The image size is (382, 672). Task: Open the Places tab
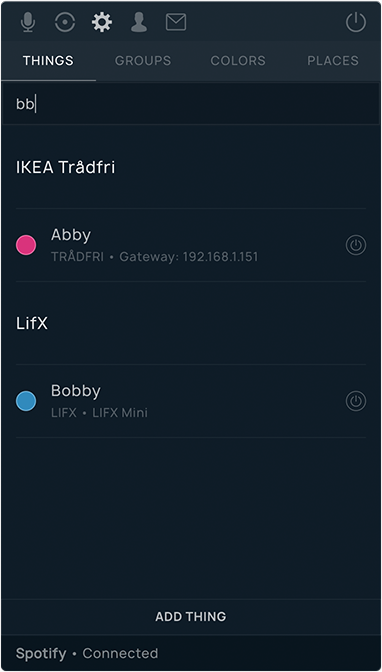pyautogui.click(x=333, y=61)
